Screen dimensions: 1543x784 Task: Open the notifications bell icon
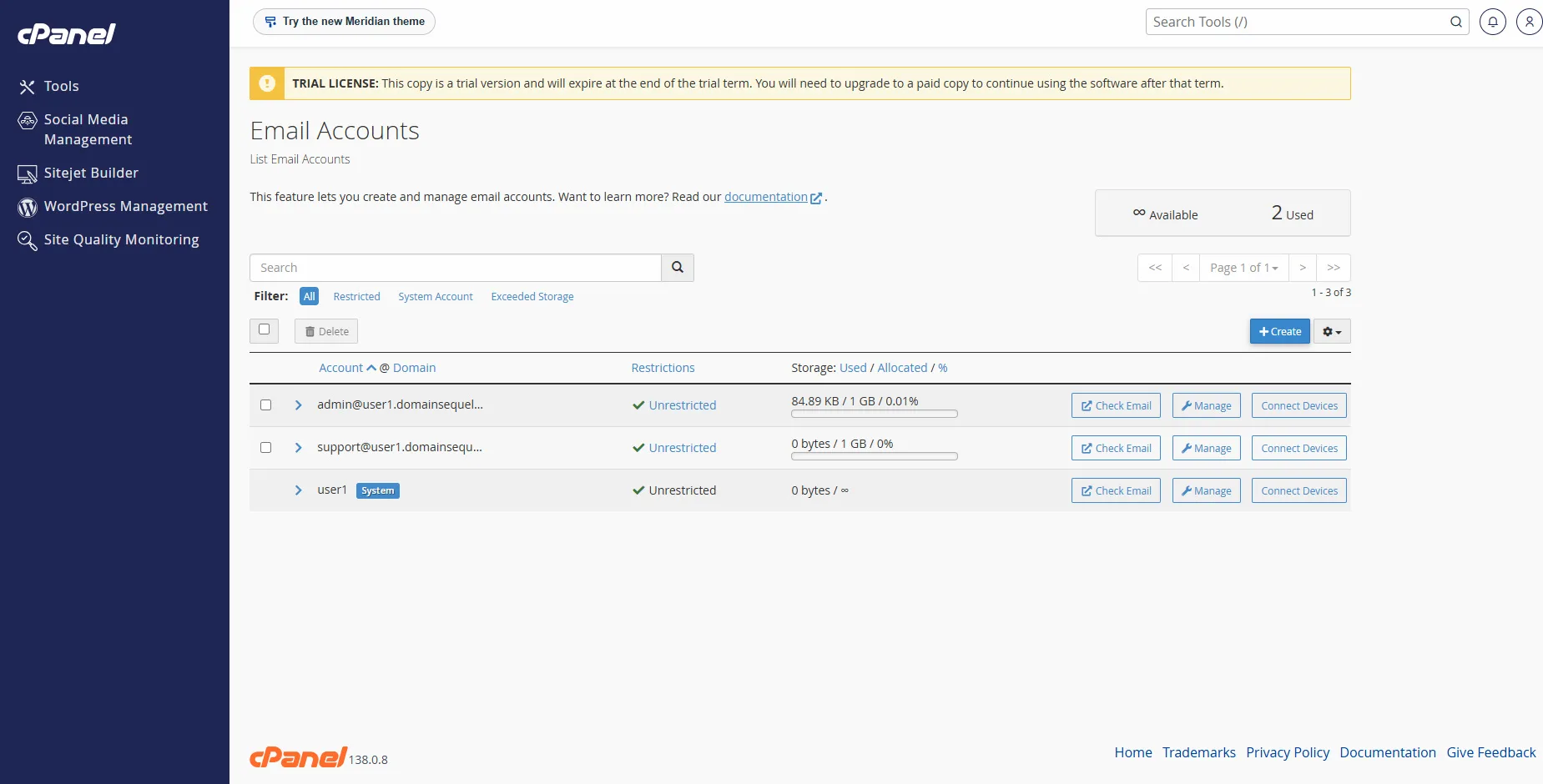[x=1492, y=22]
